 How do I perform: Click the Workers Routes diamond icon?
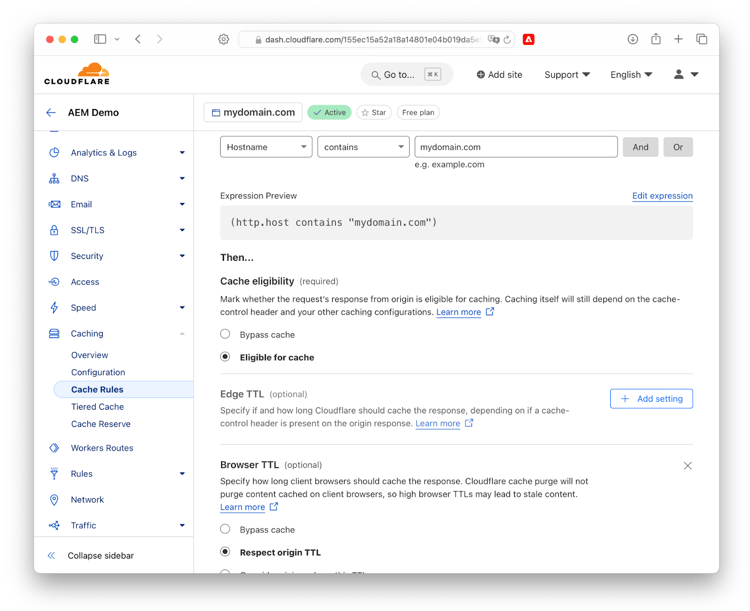(x=54, y=448)
